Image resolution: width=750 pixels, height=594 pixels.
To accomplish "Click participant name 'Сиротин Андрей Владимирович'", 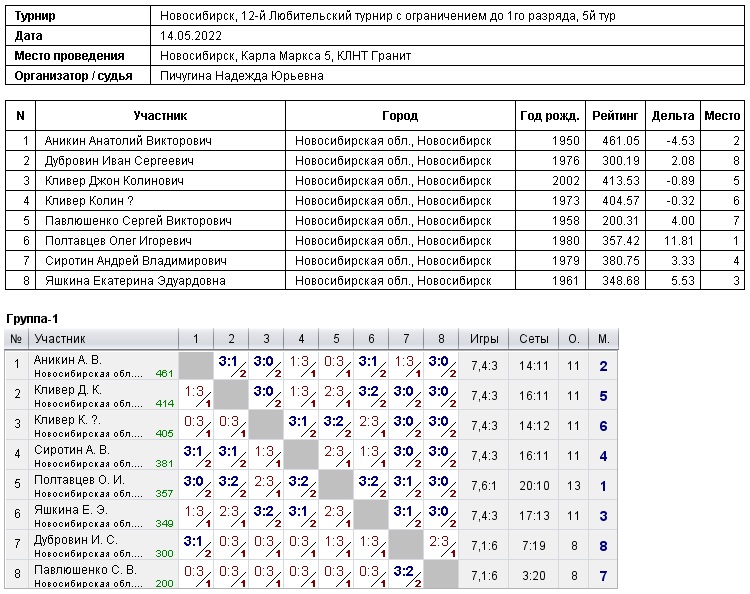I will coord(136,261).
